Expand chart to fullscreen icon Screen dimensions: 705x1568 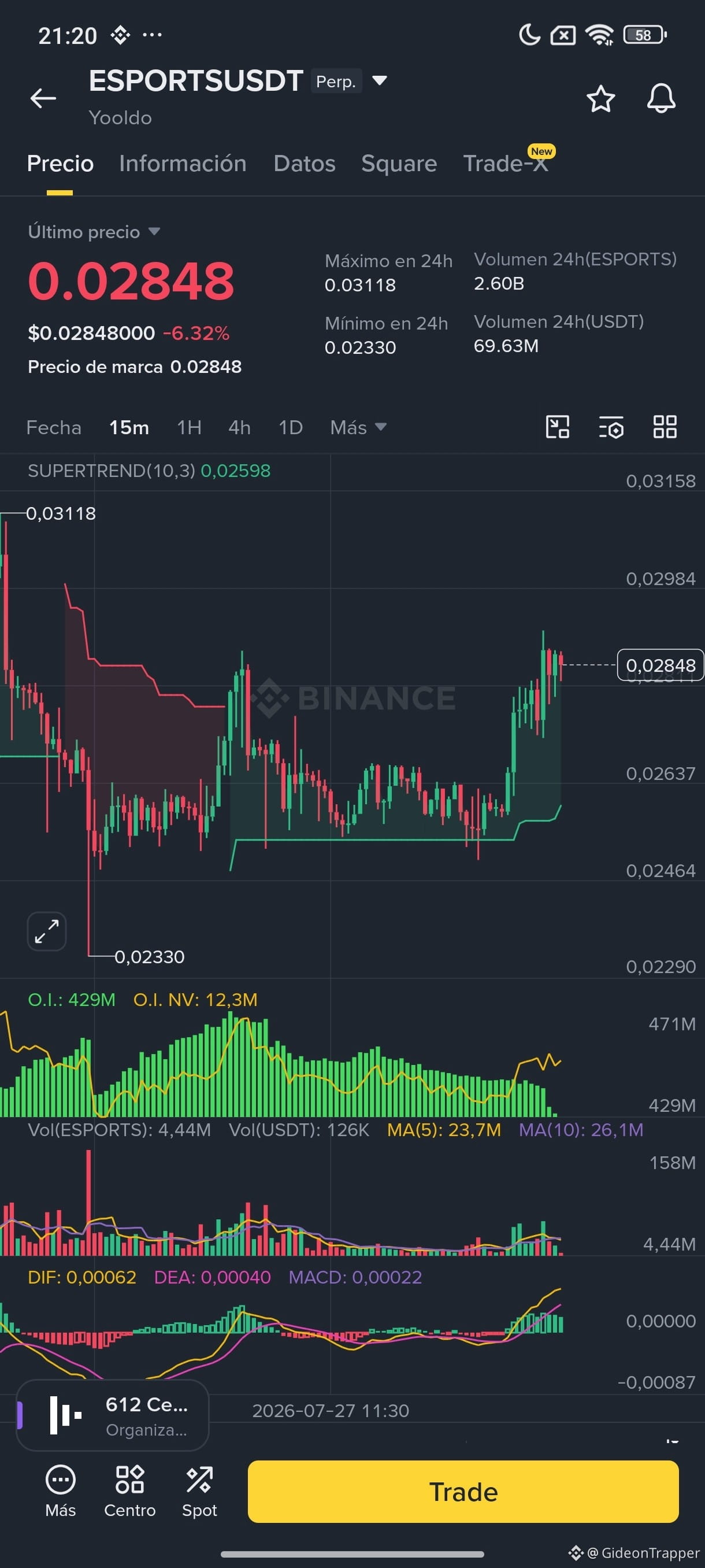pos(47,931)
